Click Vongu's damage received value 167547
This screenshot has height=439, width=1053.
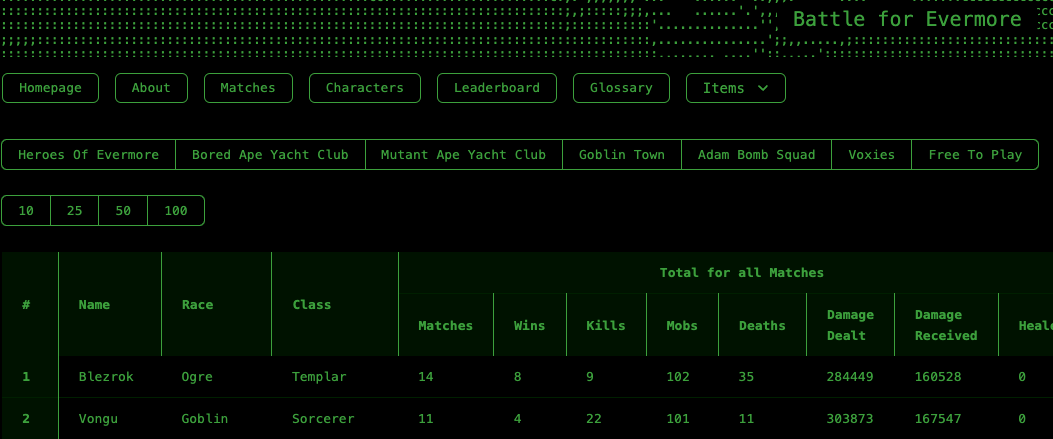click(x=938, y=419)
